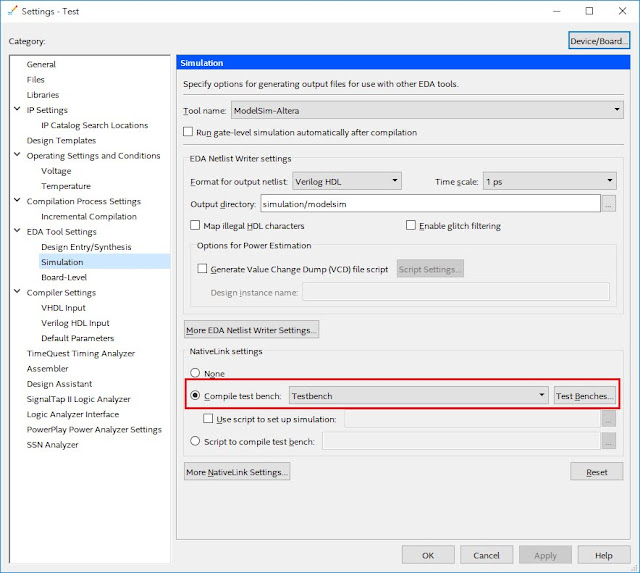640x573 pixels.
Task: Collapse the Compiler Settings node
Action: 17,292
